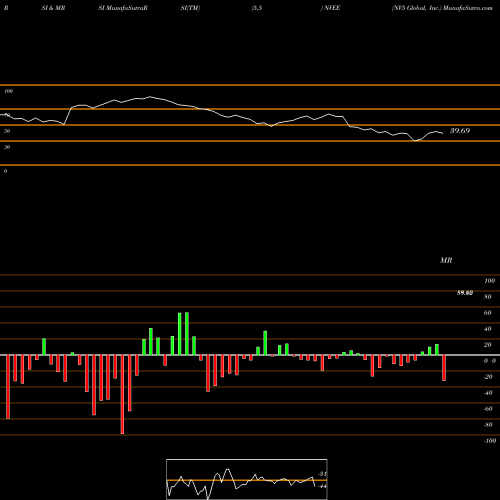
Task: Click the '44' value in mini chart
Action: [322, 486]
